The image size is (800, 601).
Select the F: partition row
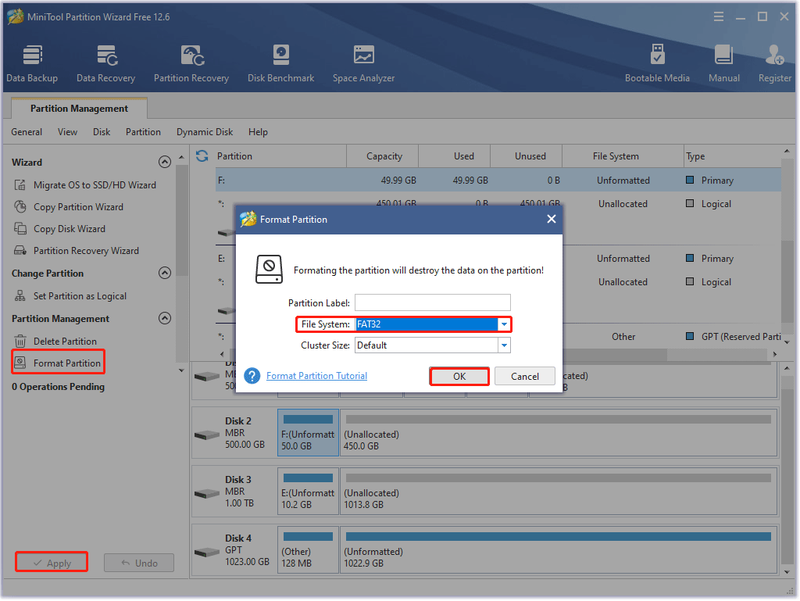(x=498, y=180)
